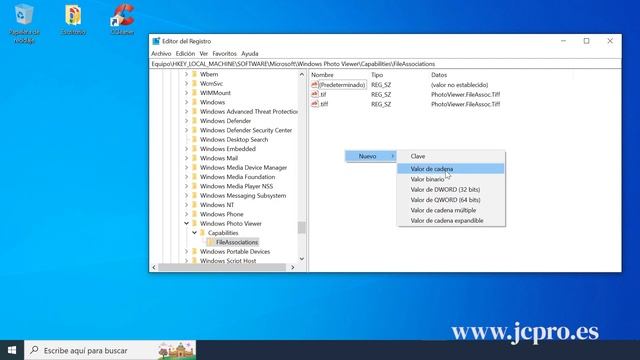
Task: Click the taskbar search box
Action: pyautogui.click(x=110, y=350)
